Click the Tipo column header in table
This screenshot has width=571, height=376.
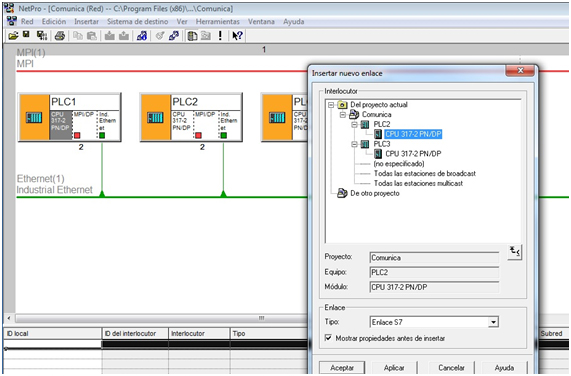(x=269, y=333)
